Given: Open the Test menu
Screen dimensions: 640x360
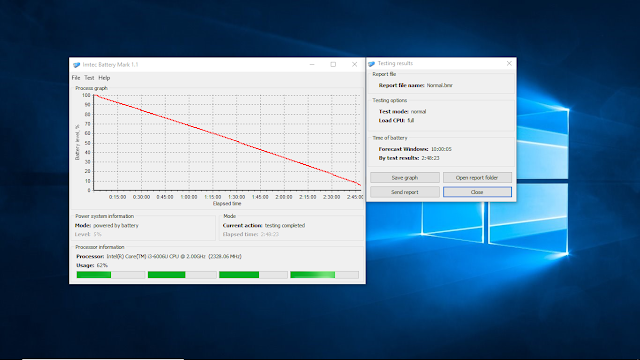Looking at the screenshot, I should pos(89,78).
